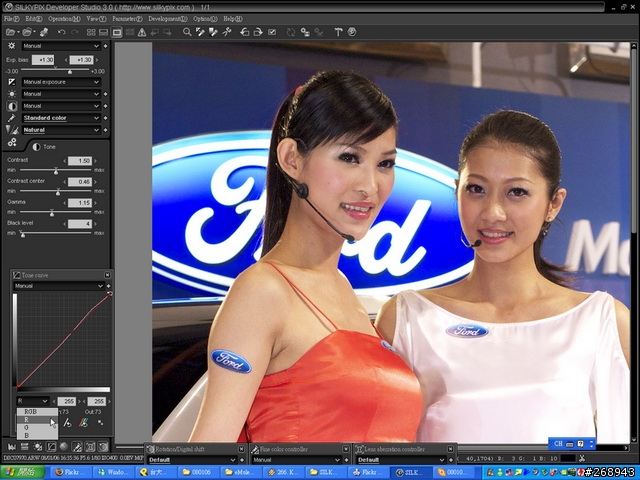
Task: Open the exposure Manual taste dropdown
Action: pyautogui.click(x=61, y=46)
